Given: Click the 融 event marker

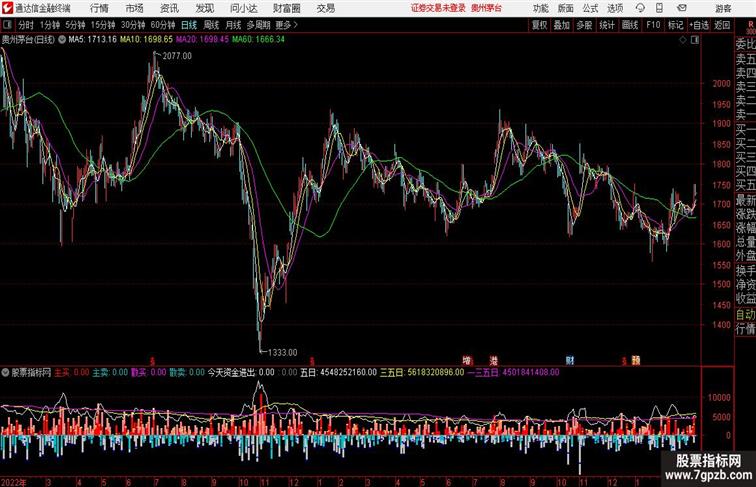Looking at the screenshot, I should pyautogui.click(x=636, y=360).
